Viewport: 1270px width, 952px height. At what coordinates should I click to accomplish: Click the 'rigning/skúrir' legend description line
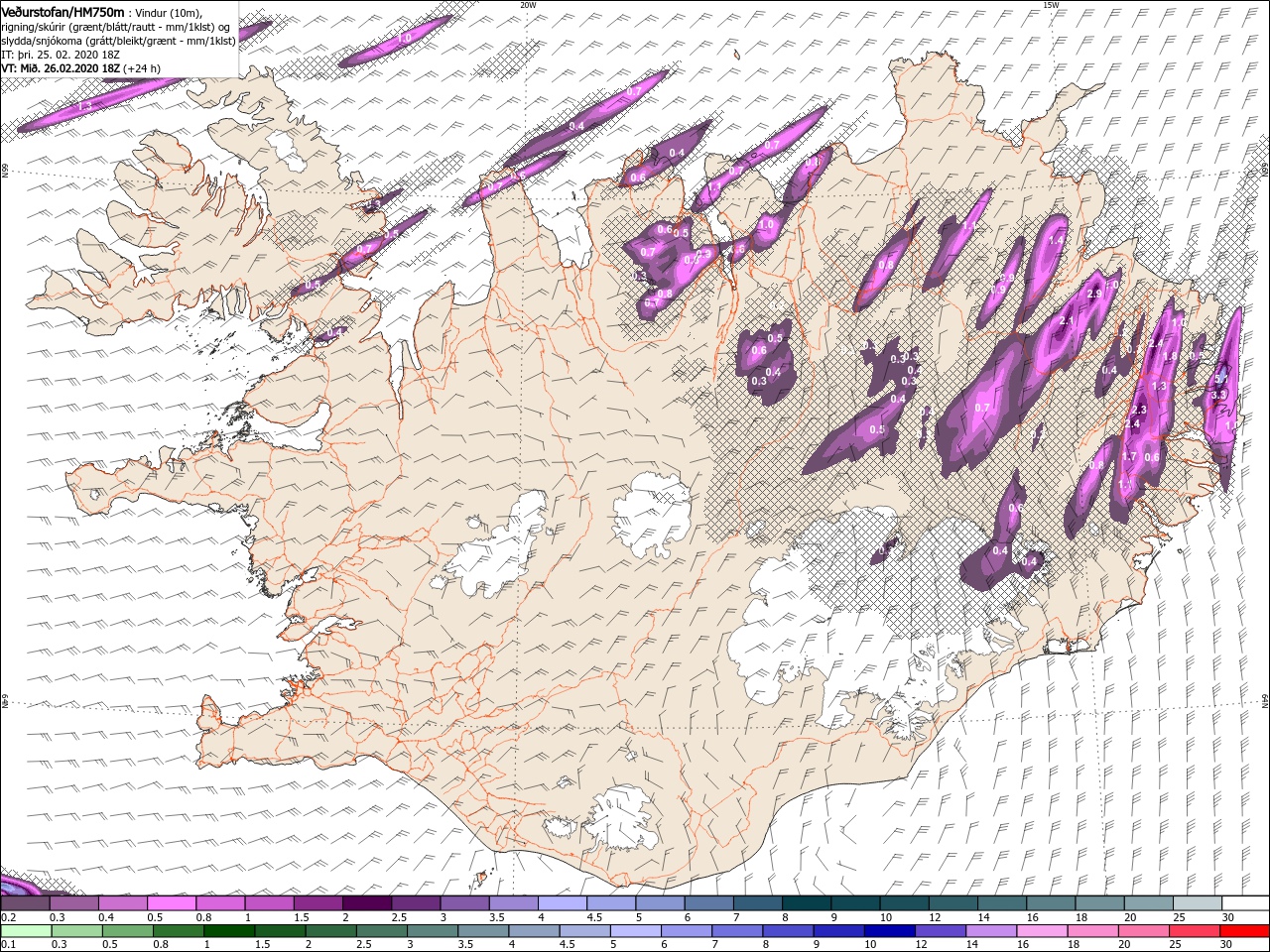(x=116, y=26)
